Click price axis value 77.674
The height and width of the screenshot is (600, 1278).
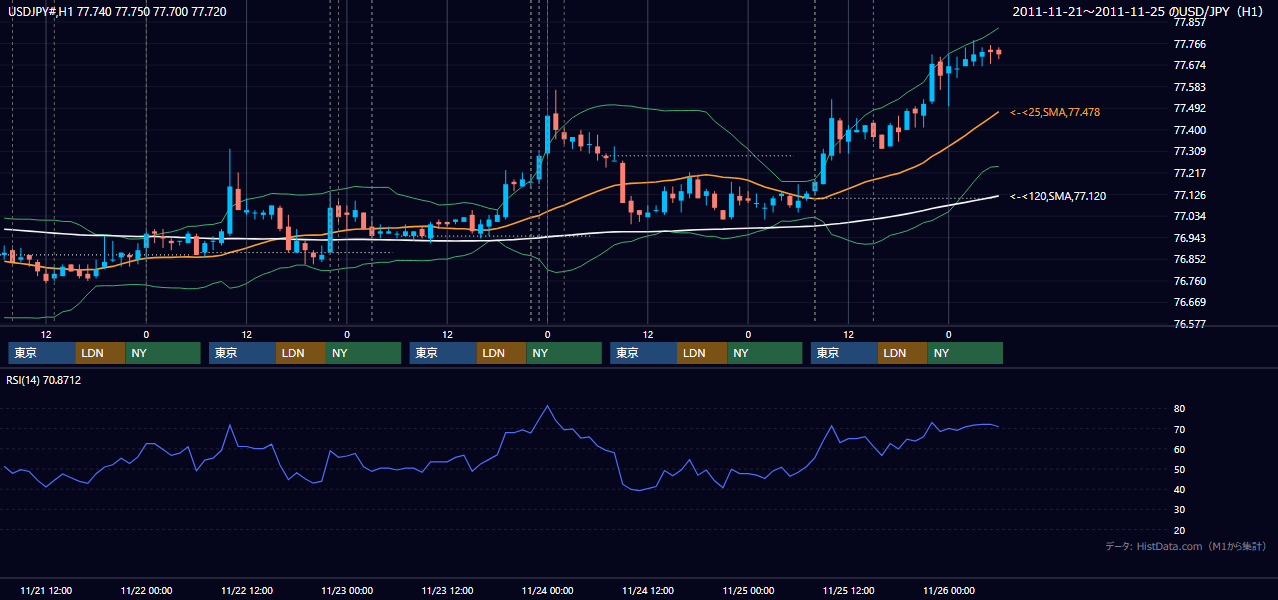tap(1189, 65)
